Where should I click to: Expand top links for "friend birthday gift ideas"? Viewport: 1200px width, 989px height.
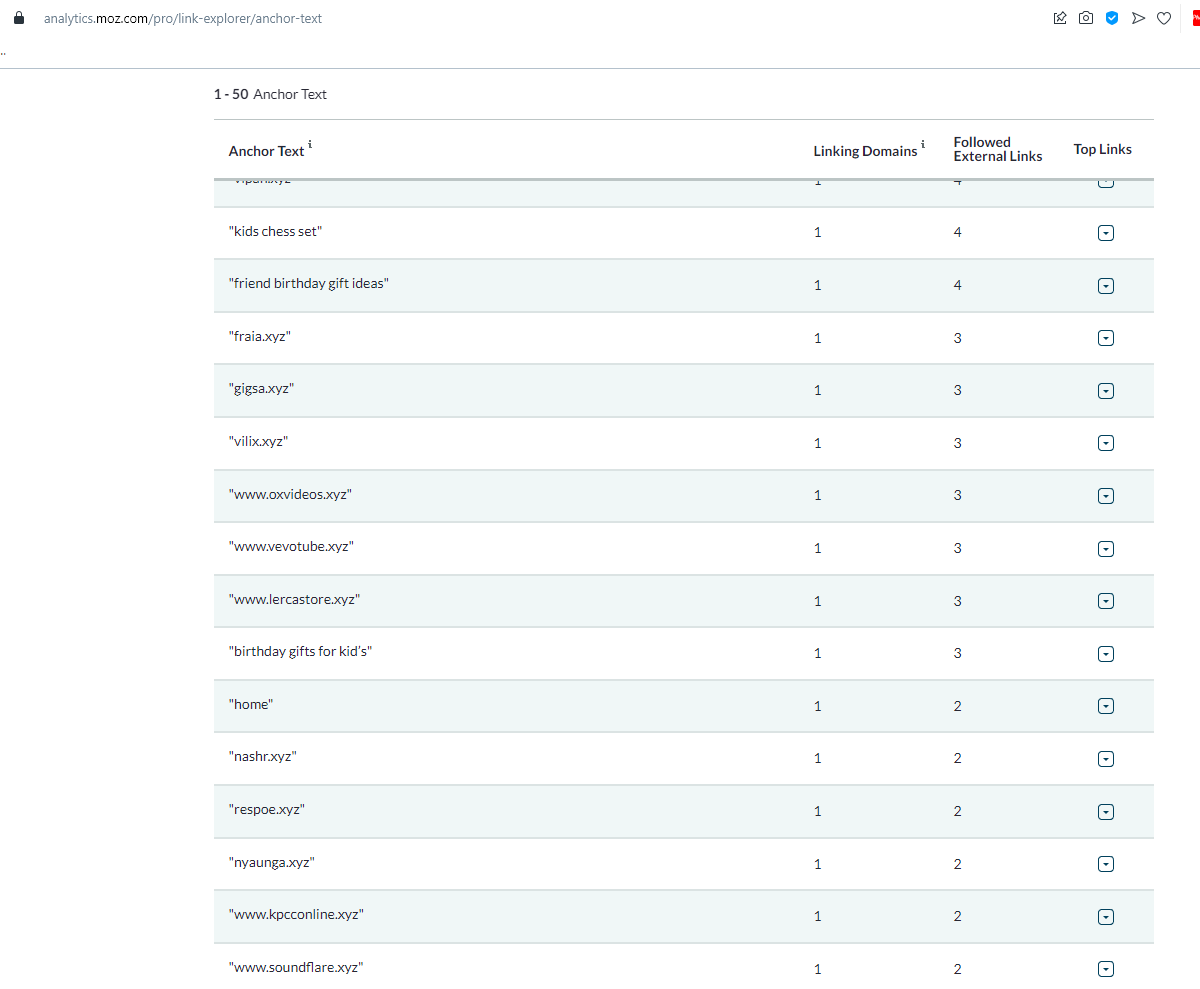[x=1105, y=286]
